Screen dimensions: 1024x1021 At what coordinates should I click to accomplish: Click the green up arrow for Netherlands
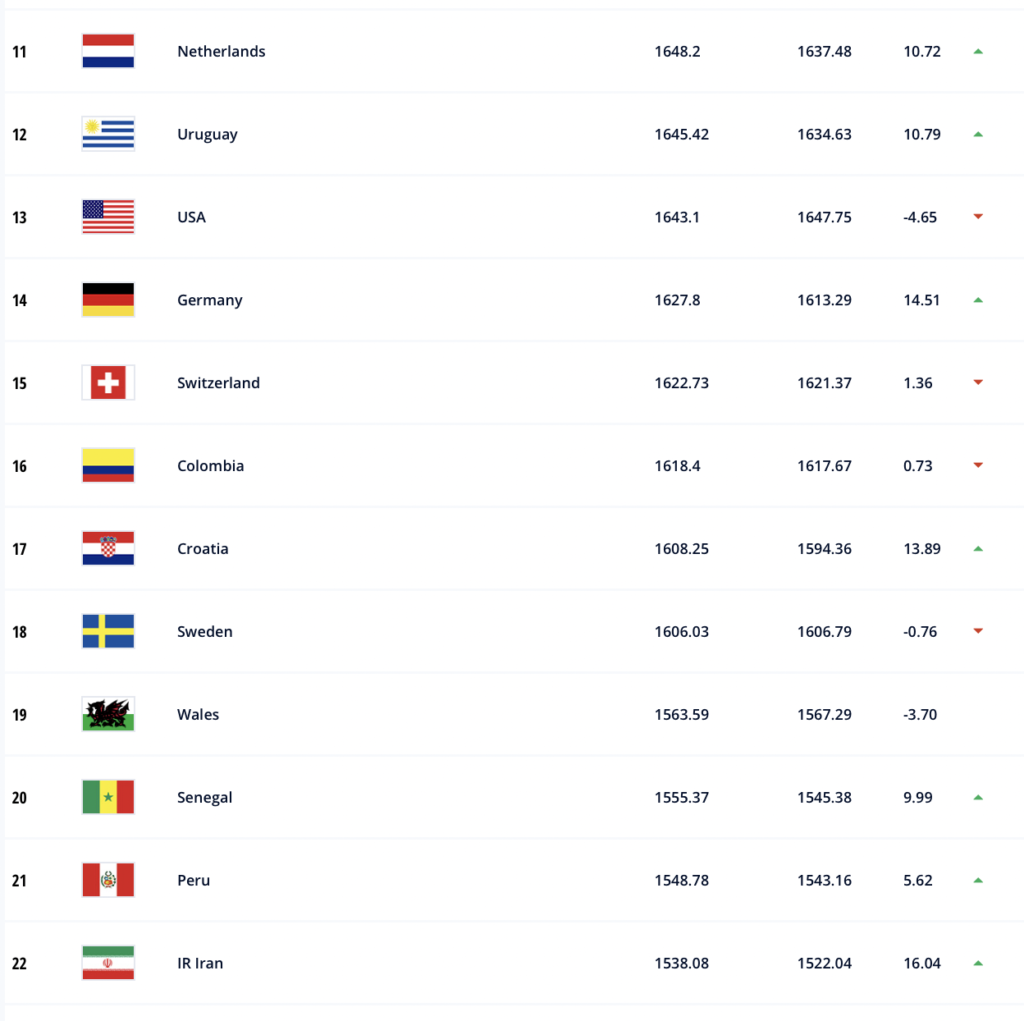tap(978, 51)
